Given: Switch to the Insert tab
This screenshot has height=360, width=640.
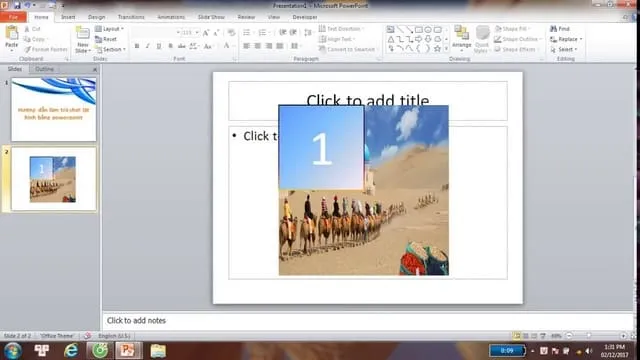Looking at the screenshot, I should 68,17.
